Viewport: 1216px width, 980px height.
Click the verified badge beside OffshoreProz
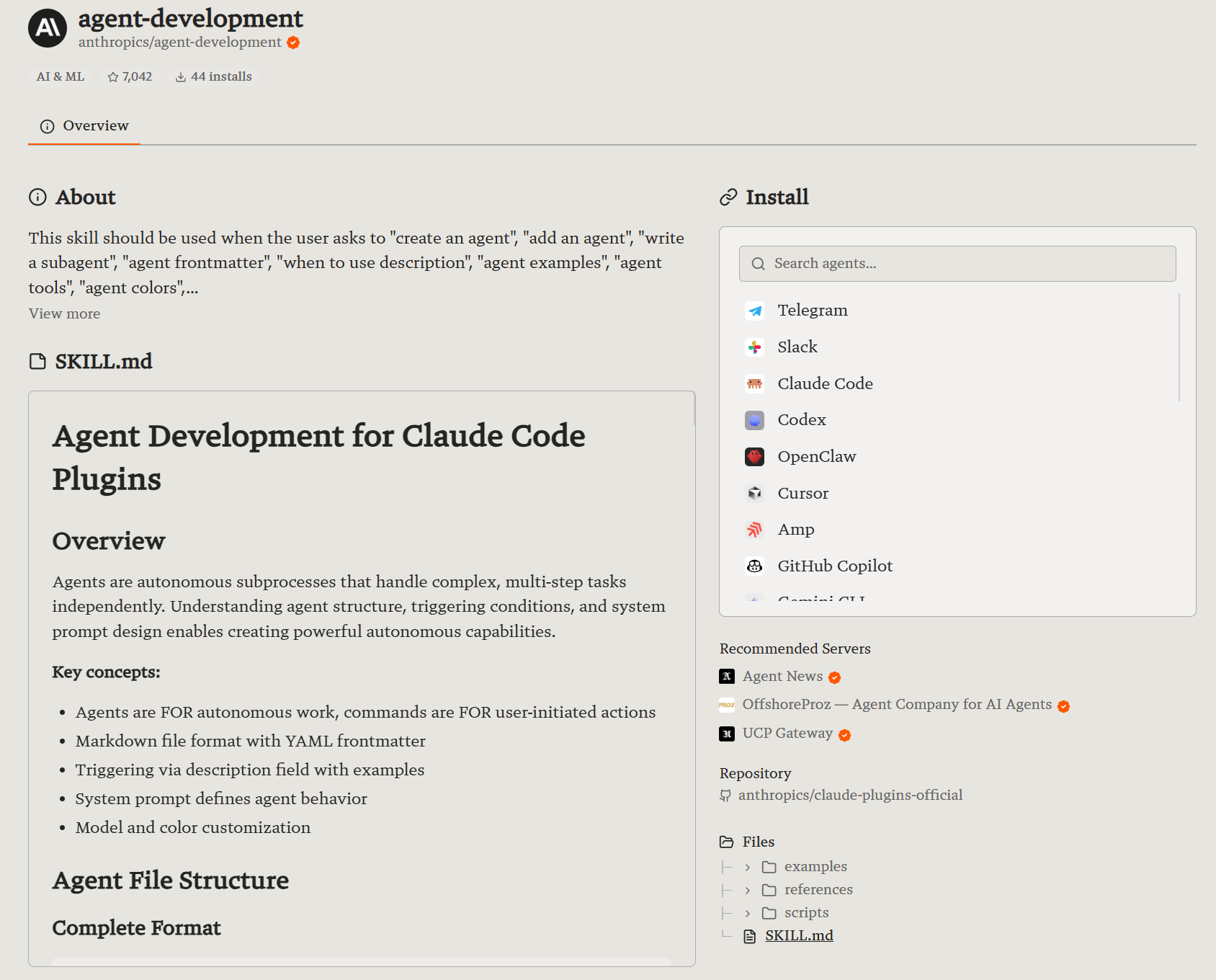[x=1064, y=706]
